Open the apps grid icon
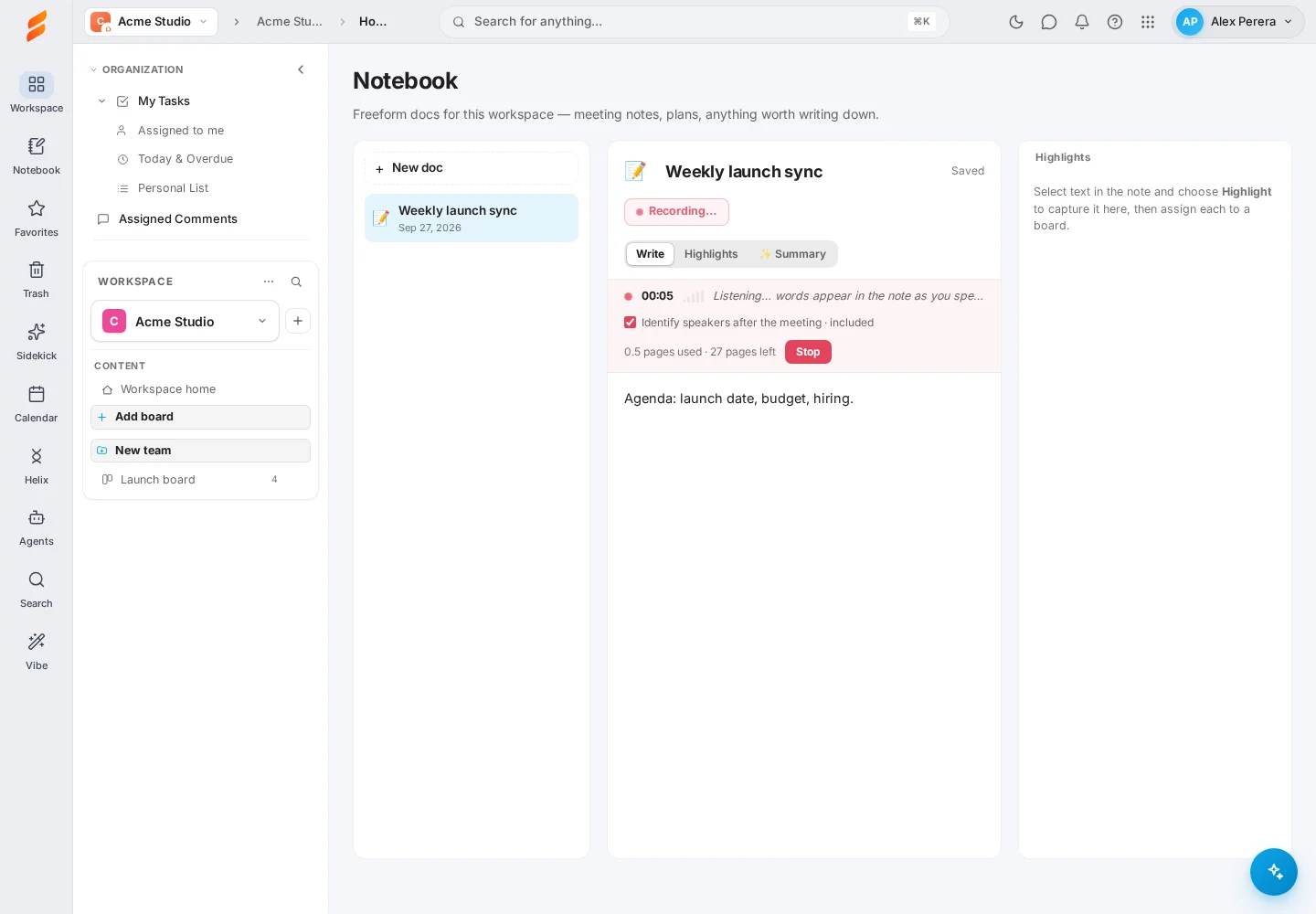The image size is (1316, 914). [x=1148, y=22]
